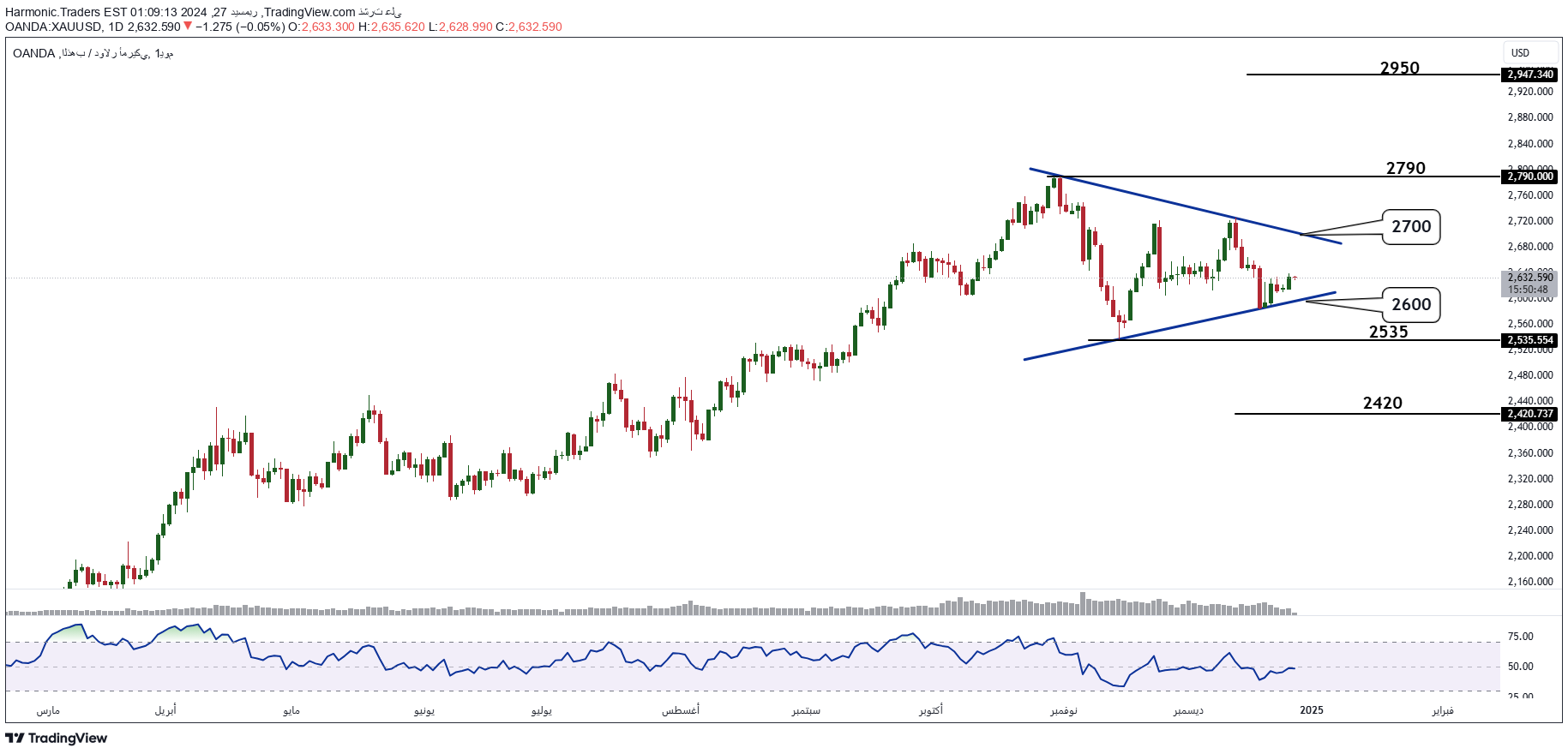Click the RSI 50.00 scale value
The height and width of the screenshot is (754, 1568).
pos(1521,667)
